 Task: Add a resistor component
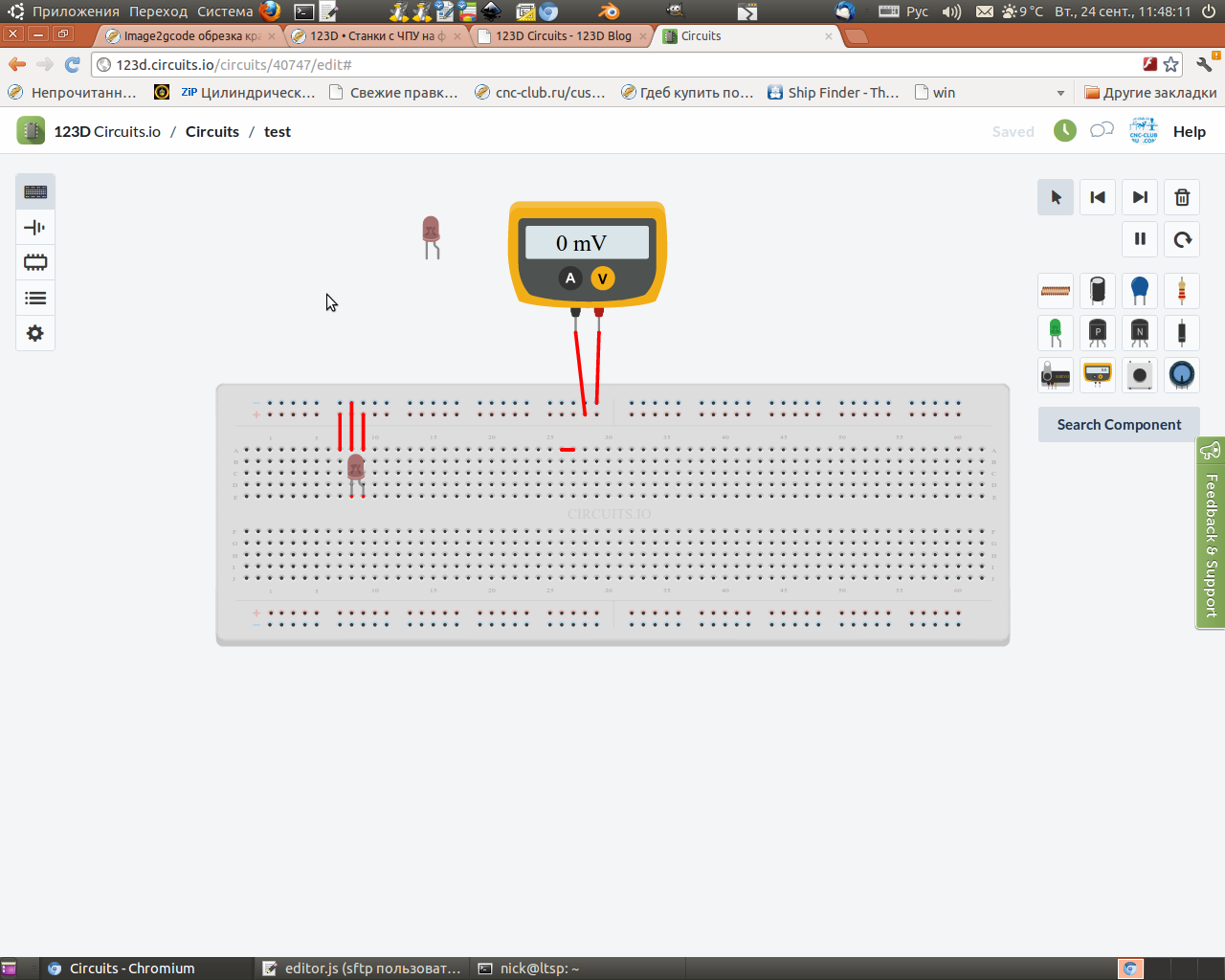[x=1182, y=291]
